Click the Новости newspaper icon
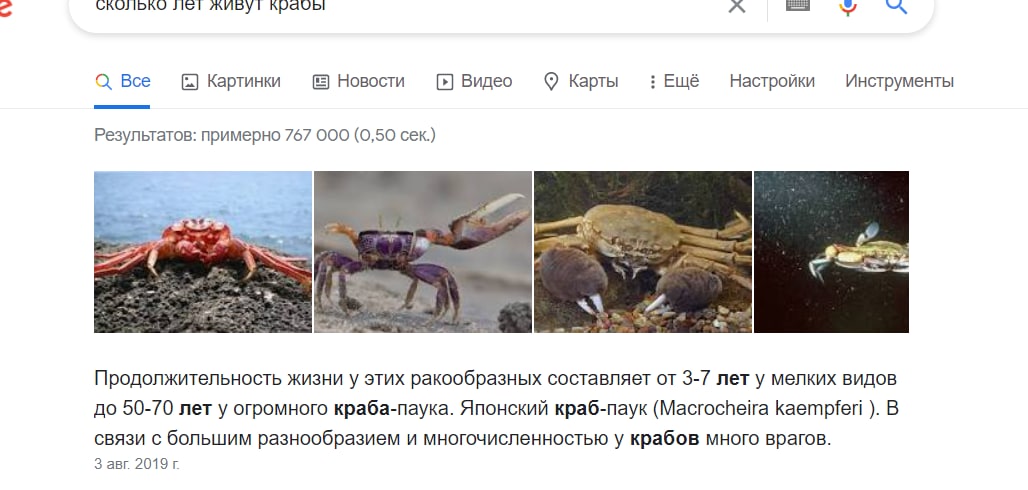 (x=321, y=82)
